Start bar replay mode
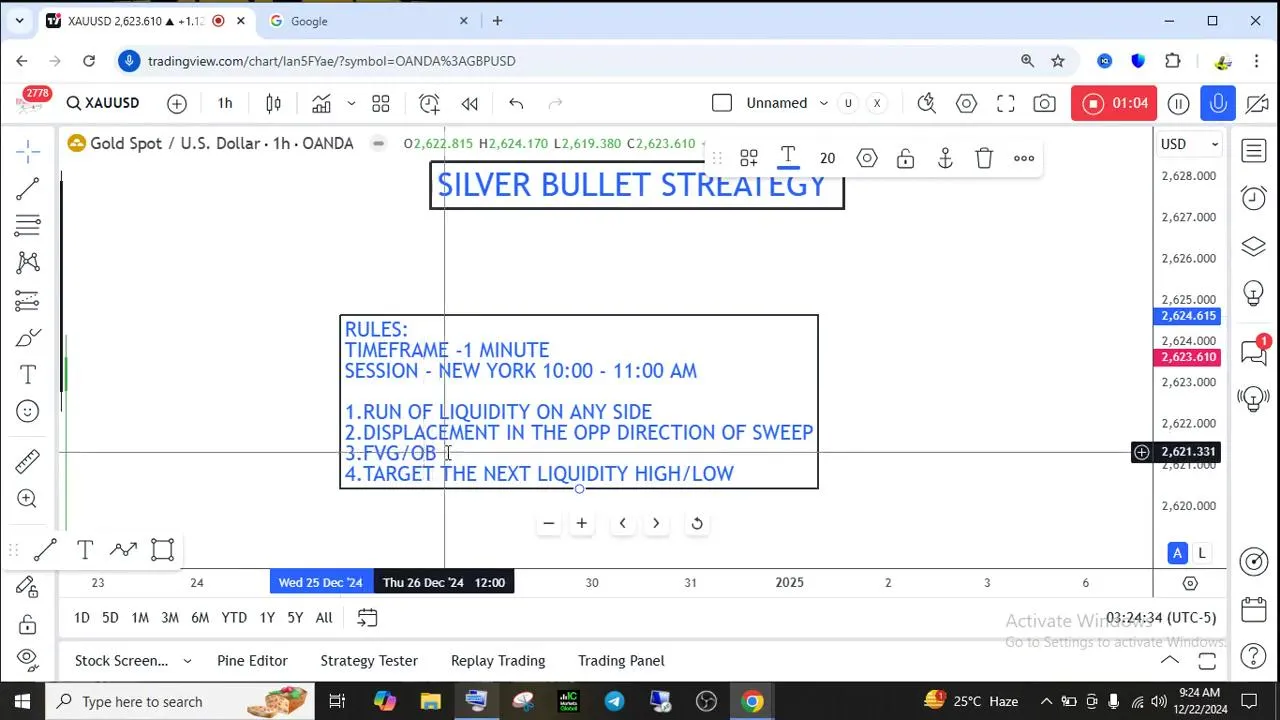Screen dimensions: 1280x720 click(469, 103)
